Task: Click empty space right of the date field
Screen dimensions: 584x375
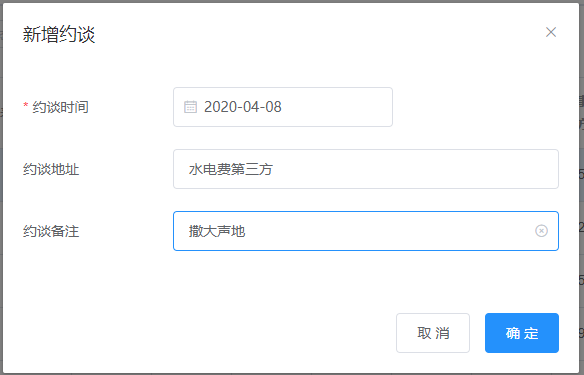Action: [x=477, y=107]
